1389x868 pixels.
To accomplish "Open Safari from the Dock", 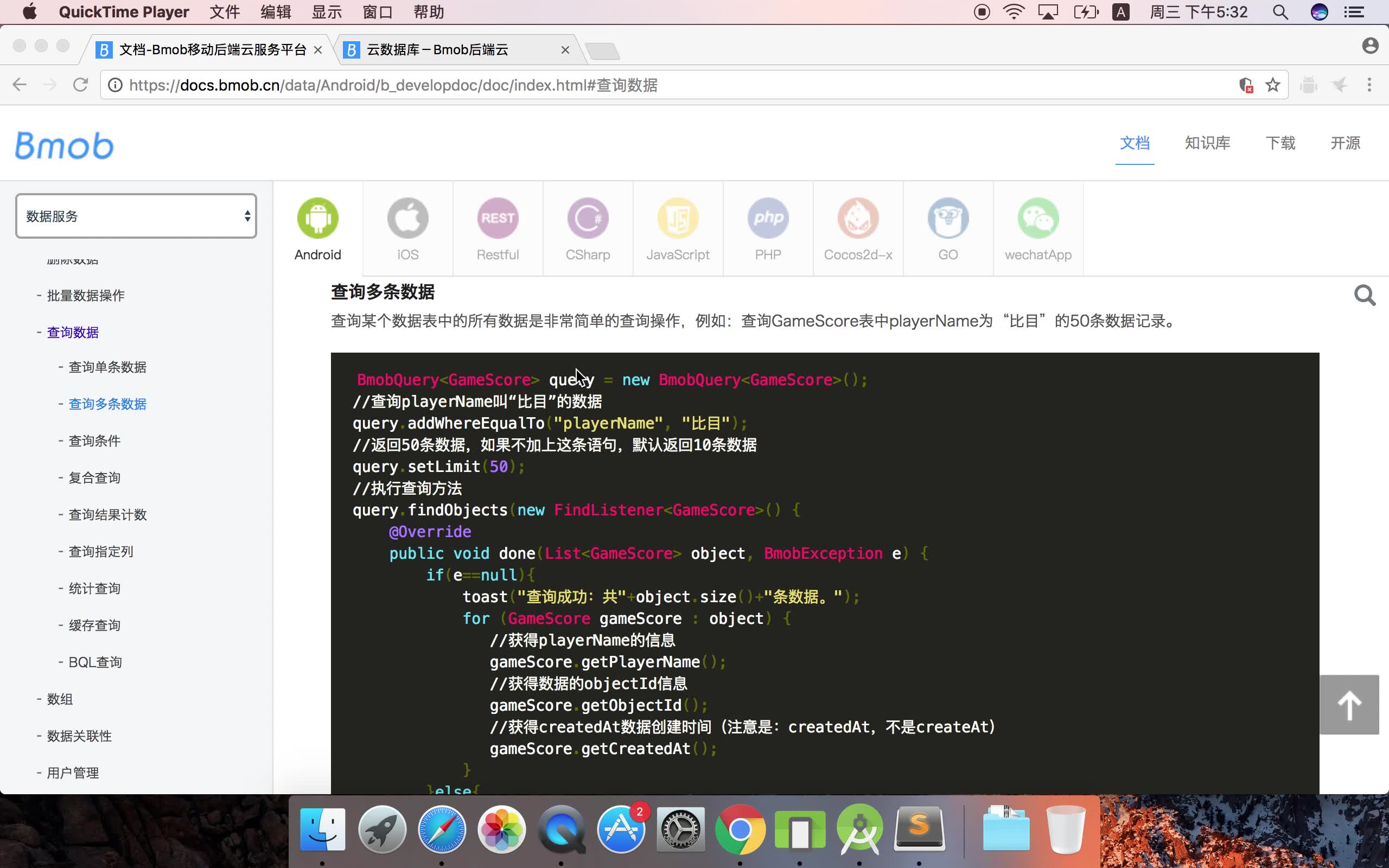I will tap(441, 829).
